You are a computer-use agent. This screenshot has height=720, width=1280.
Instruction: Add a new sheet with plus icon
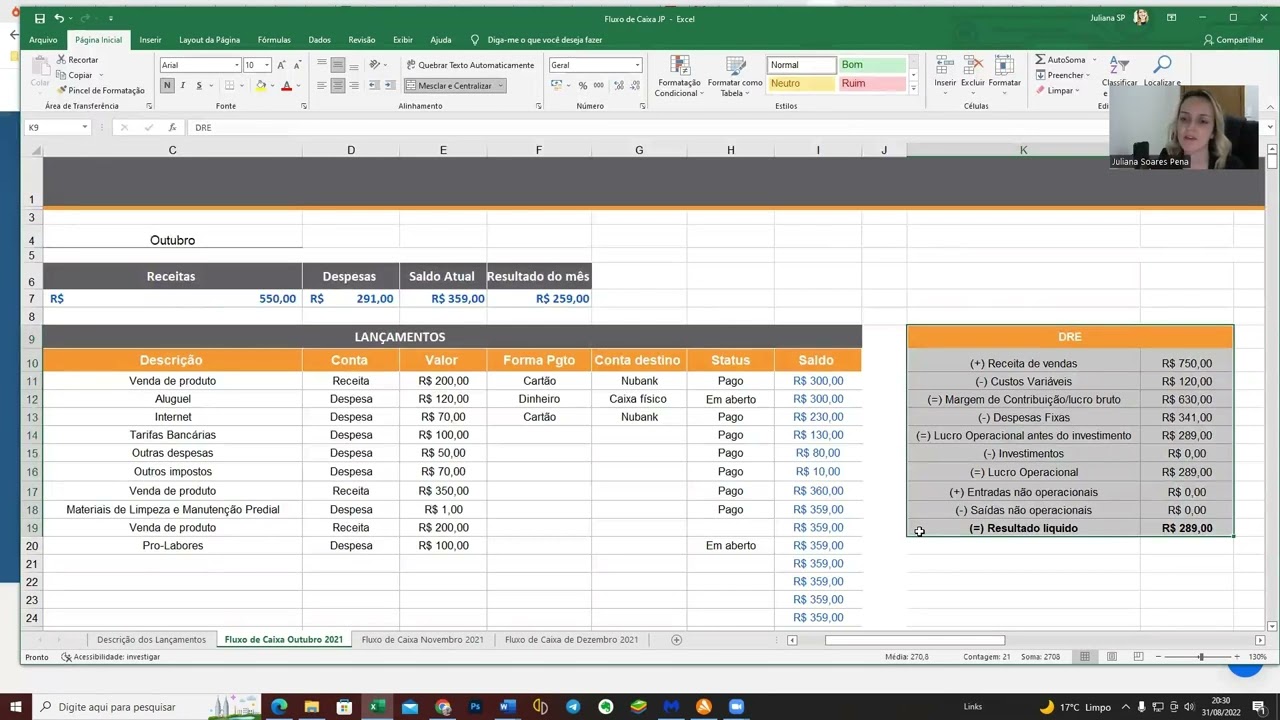point(676,640)
